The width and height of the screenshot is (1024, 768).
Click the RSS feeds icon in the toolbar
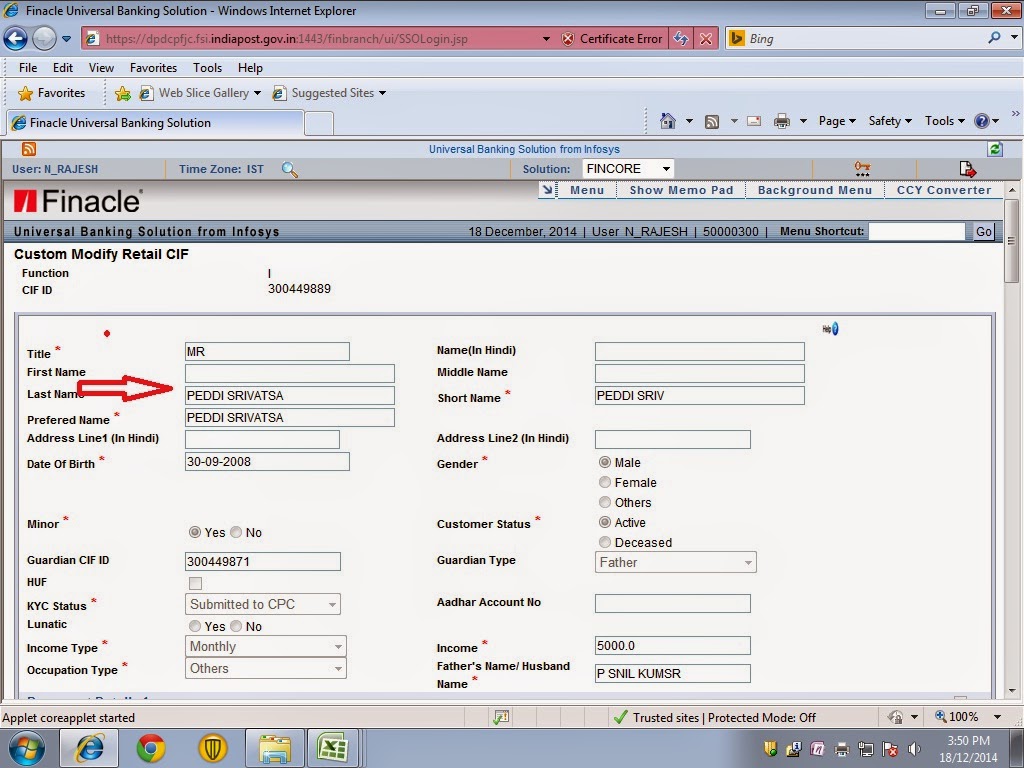coord(712,120)
